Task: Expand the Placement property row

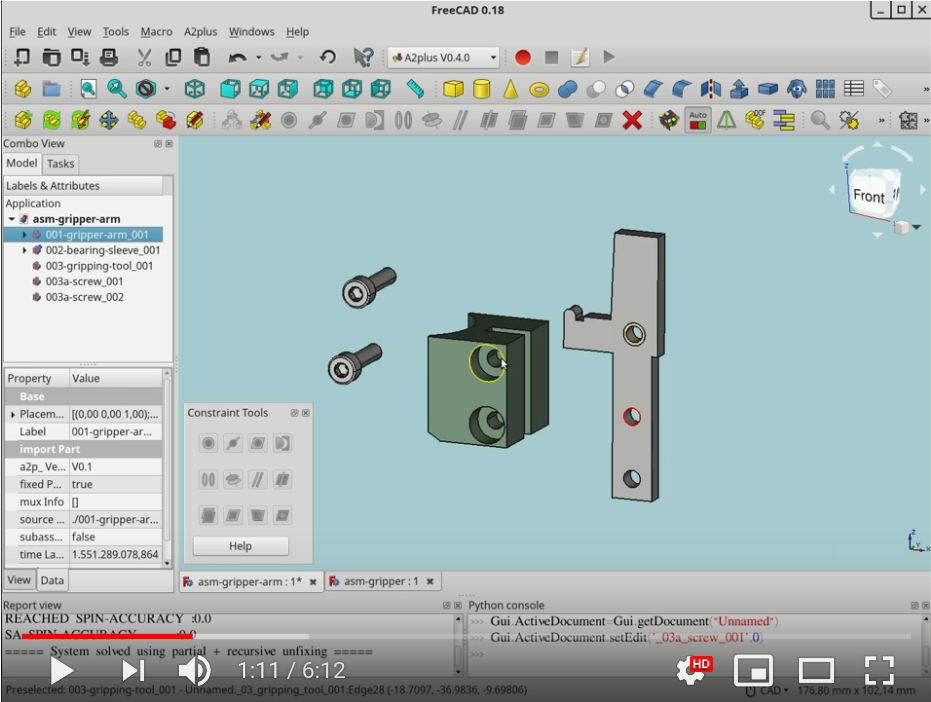Action: coord(13,413)
